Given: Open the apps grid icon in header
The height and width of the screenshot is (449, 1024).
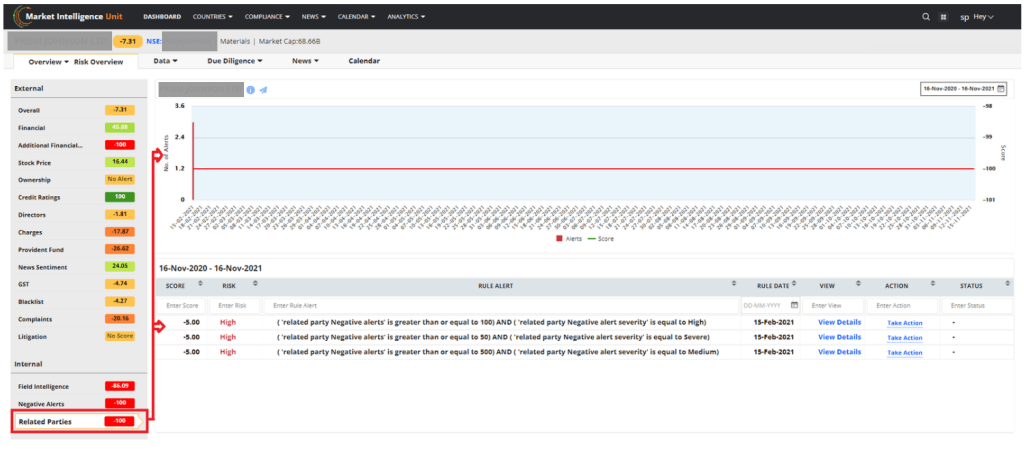Looking at the screenshot, I should pos(943,17).
